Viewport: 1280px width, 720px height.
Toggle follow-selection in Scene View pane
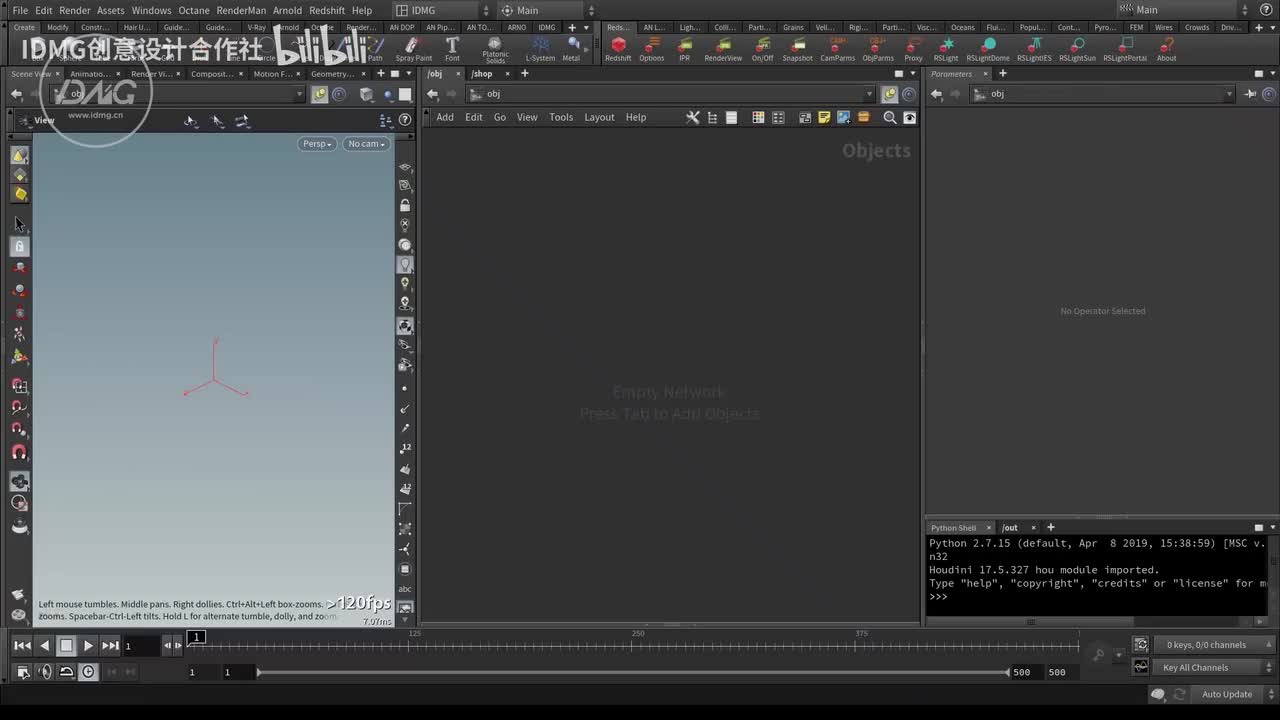pyautogui.click(x=319, y=94)
